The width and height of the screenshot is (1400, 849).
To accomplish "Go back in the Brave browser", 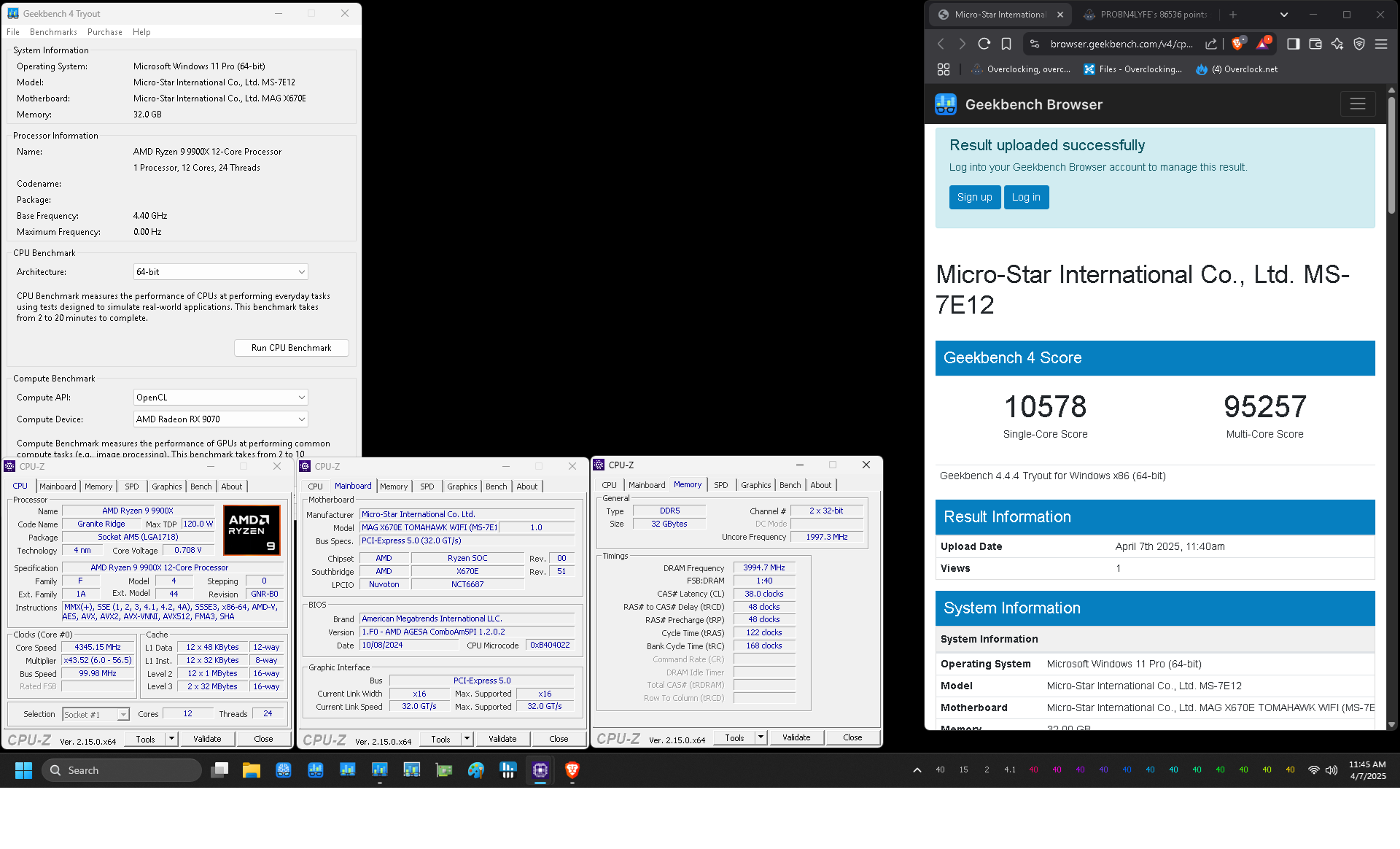I will pyautogui.click(x=941, y=44).
